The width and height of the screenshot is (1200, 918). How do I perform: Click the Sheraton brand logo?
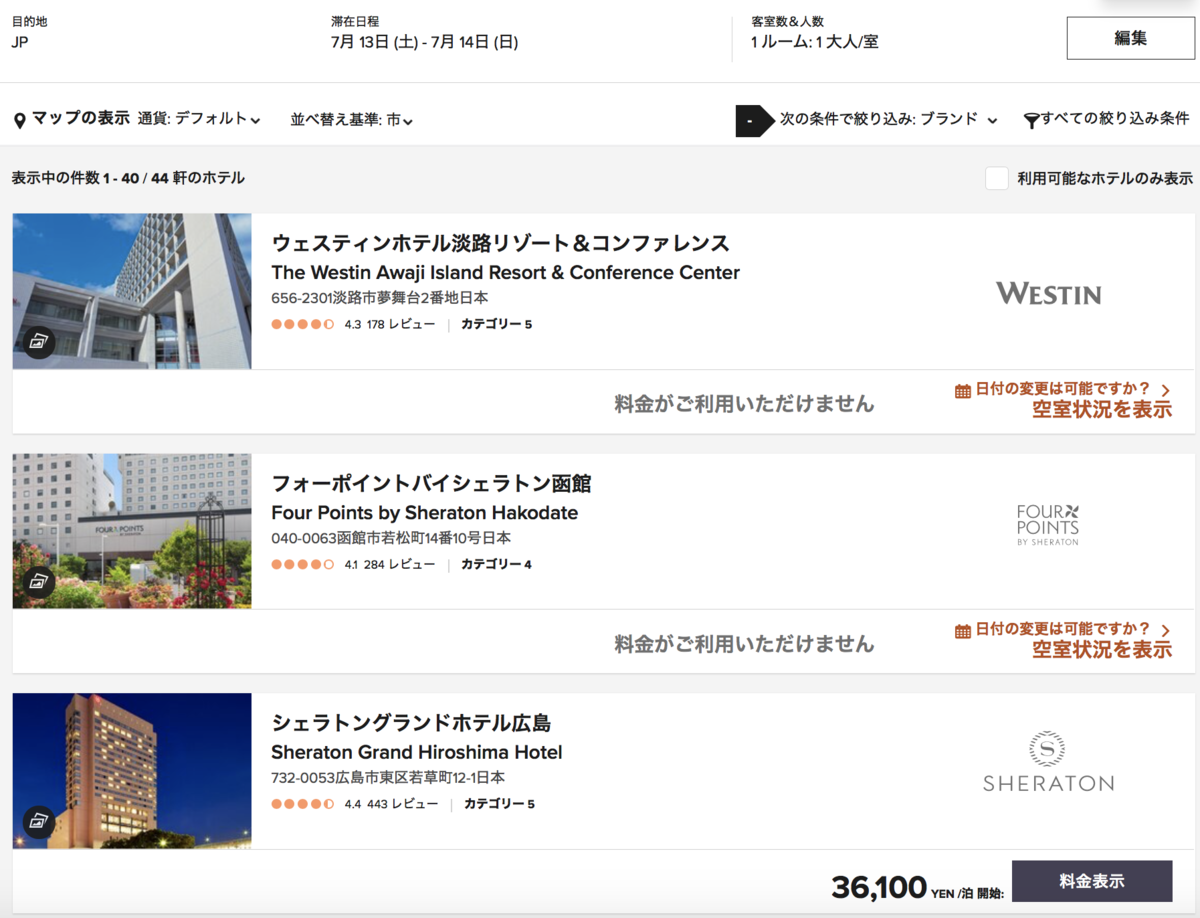pyautogui.click(x=1048, y=762)
